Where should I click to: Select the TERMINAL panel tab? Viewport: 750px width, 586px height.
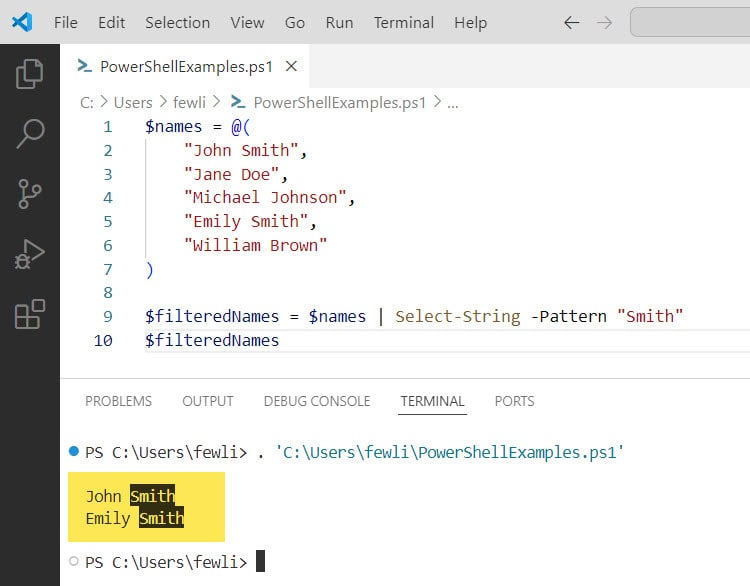point(432,401)
